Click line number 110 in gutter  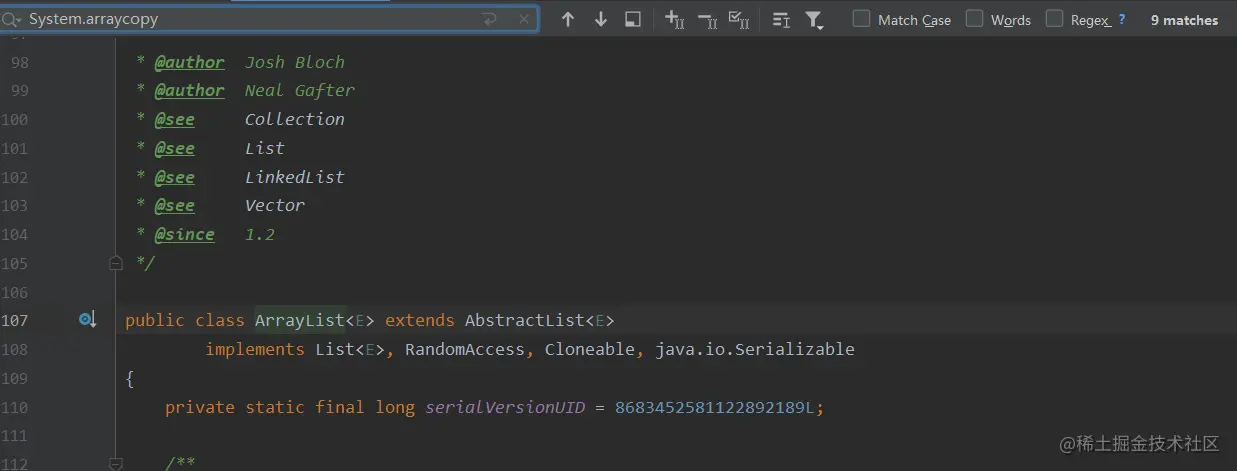pos(15,407)
